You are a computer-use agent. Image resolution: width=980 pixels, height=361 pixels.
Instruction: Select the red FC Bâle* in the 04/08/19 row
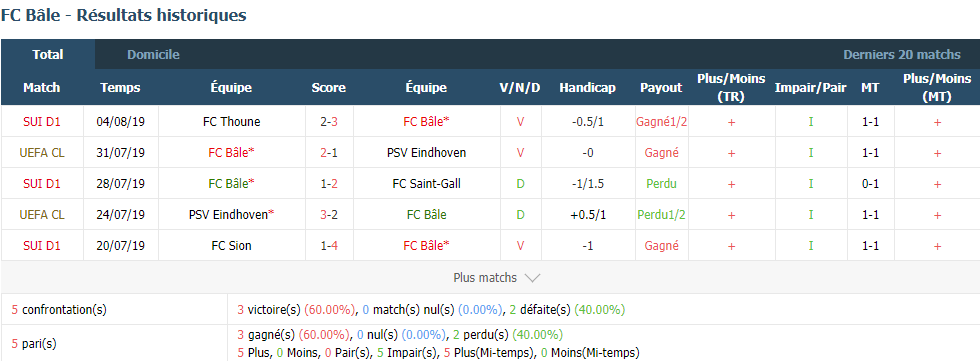click(426, 122)
